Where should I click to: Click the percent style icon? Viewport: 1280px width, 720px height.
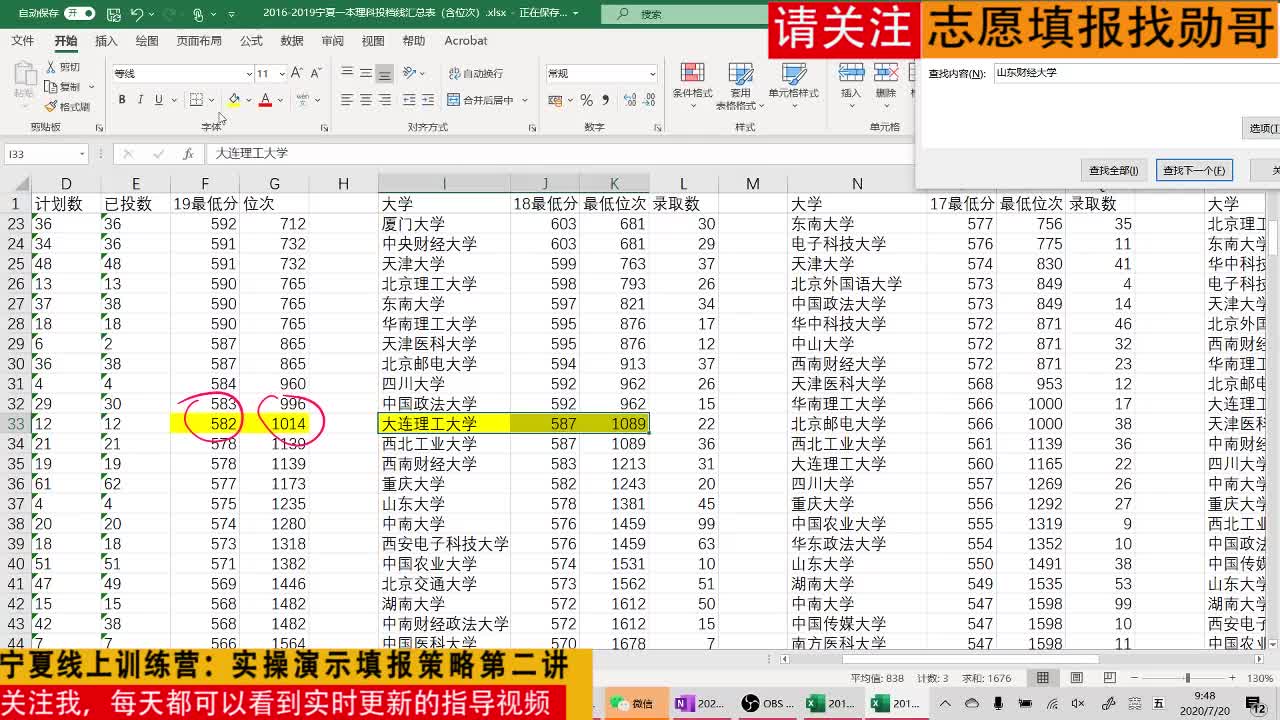click(587, 100)
